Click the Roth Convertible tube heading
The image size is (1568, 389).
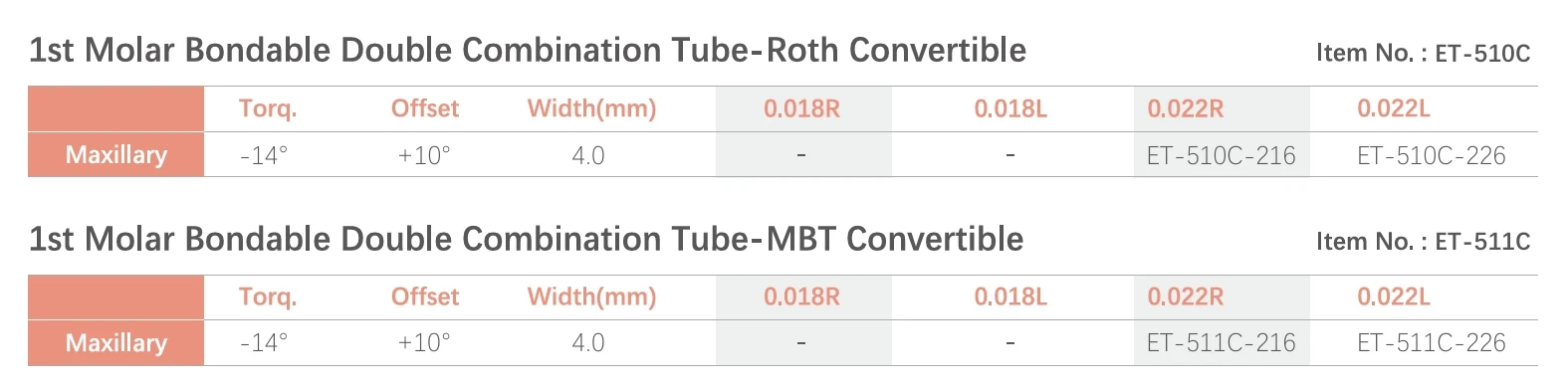527,50
